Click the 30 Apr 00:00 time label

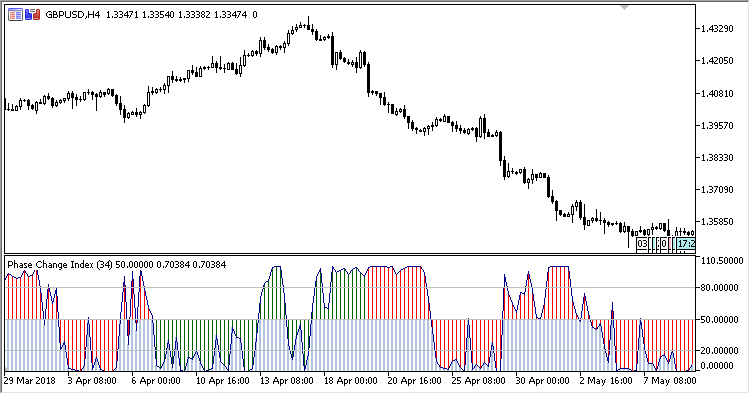pos(542,381)
